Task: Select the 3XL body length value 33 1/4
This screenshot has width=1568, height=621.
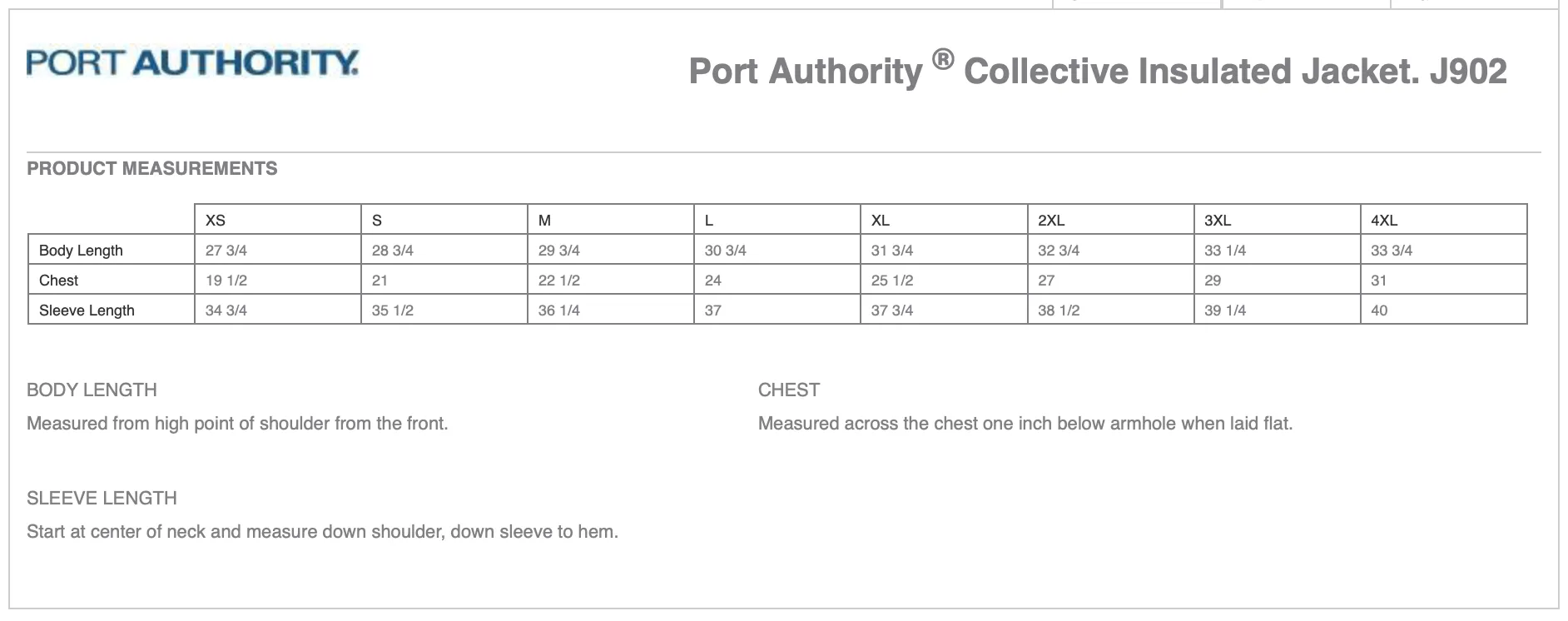Action: 1225,251
